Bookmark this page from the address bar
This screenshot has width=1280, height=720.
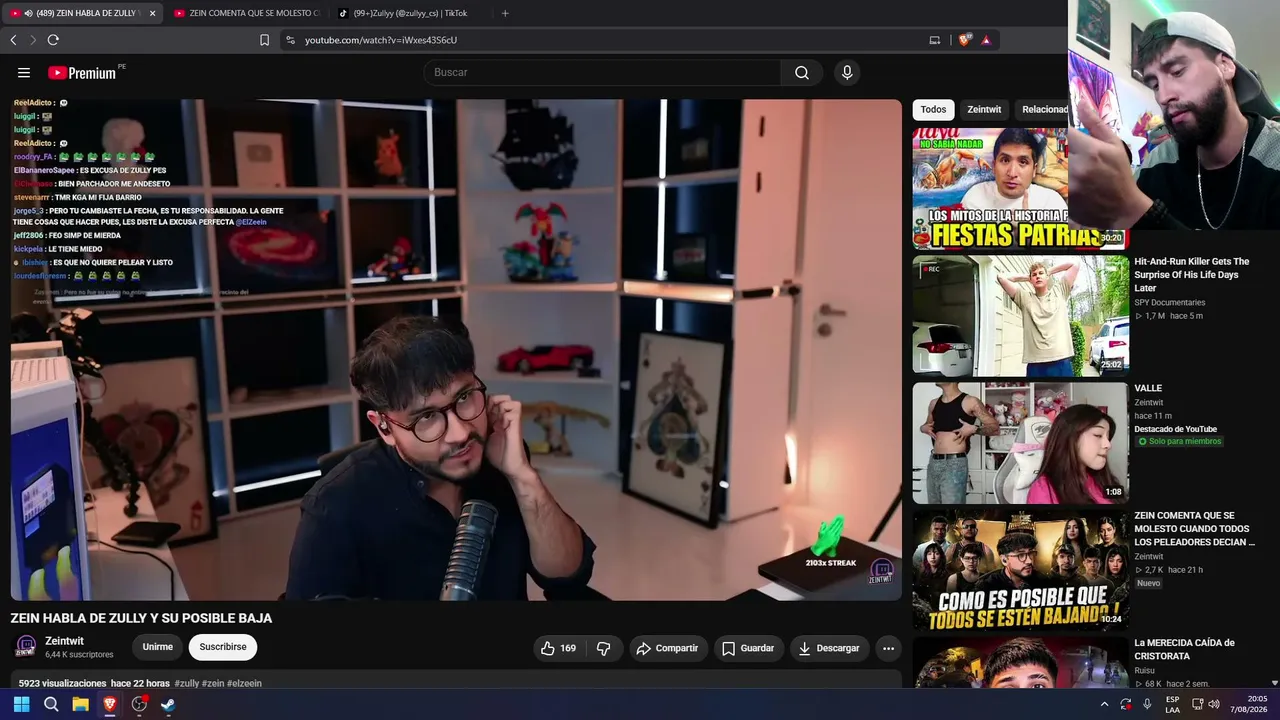tap(264, 40)
